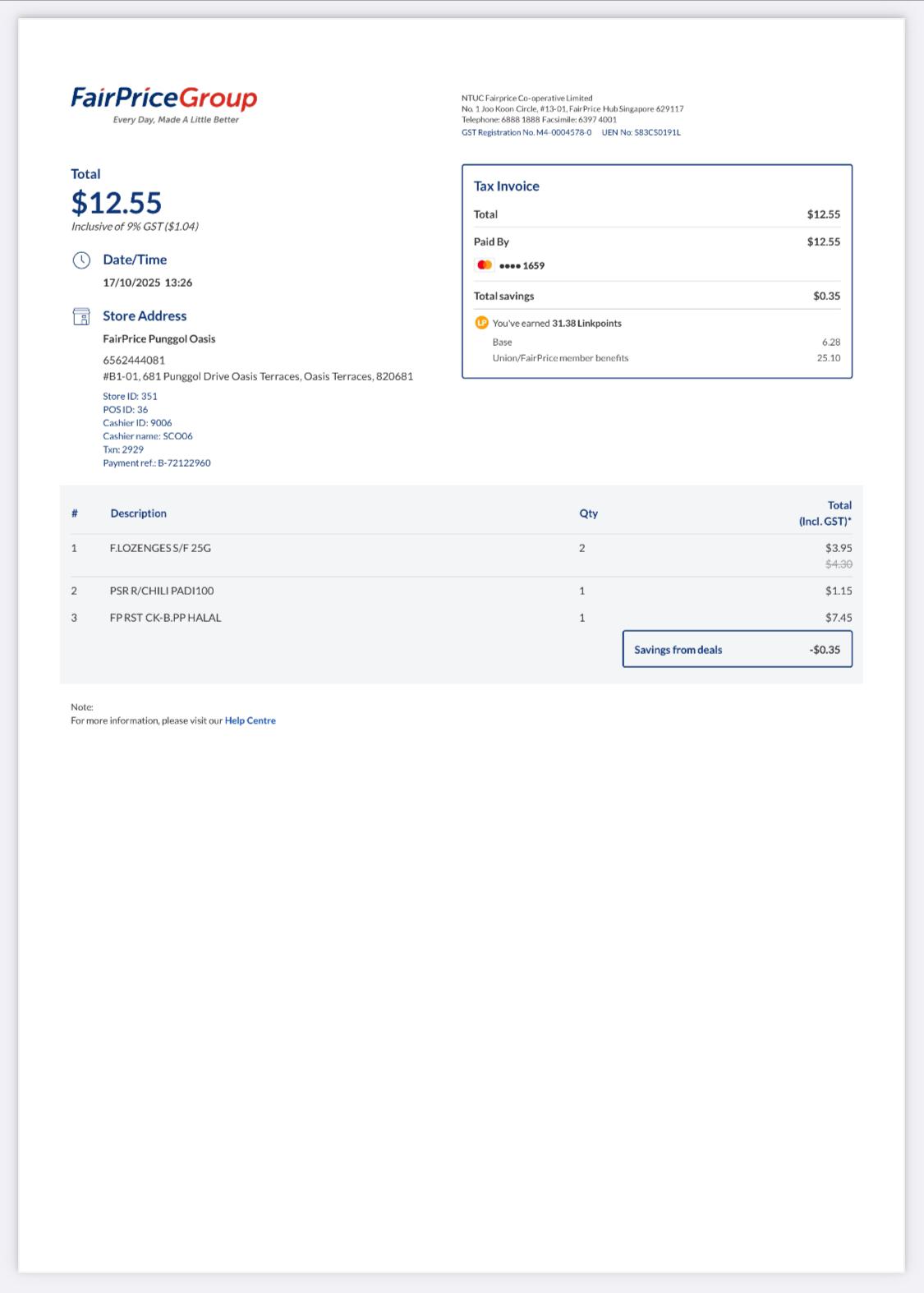This screenshot has width=924, height=1293.
Task: Select Payment ref.: B-72122960
Action: point(157,463)
